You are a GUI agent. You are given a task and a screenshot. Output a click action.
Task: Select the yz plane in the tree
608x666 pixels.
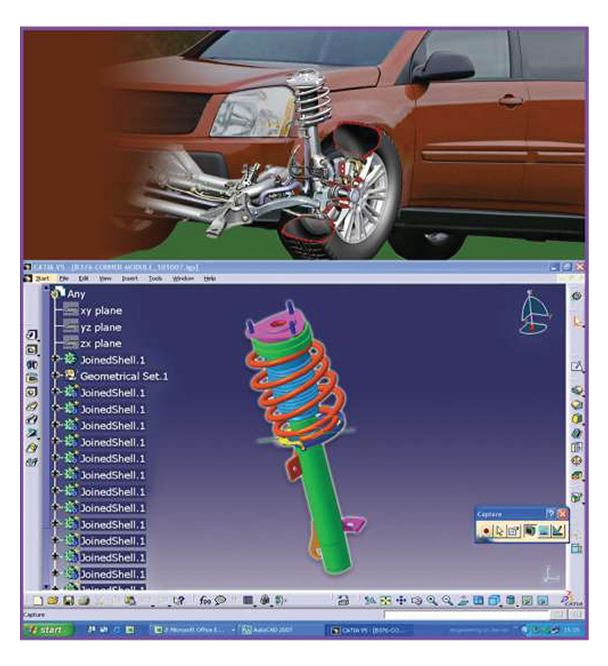pyautogui.click(x=101, y=327)
